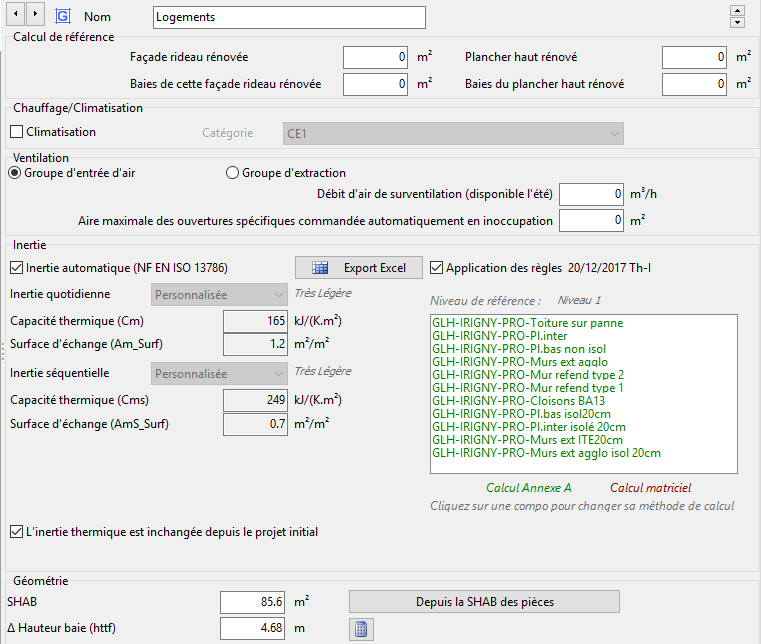Image resolution: width=761 pixels, height=644 pixels.
Task: Click the Niveau 1 reference level text
Action: point(579,300)
